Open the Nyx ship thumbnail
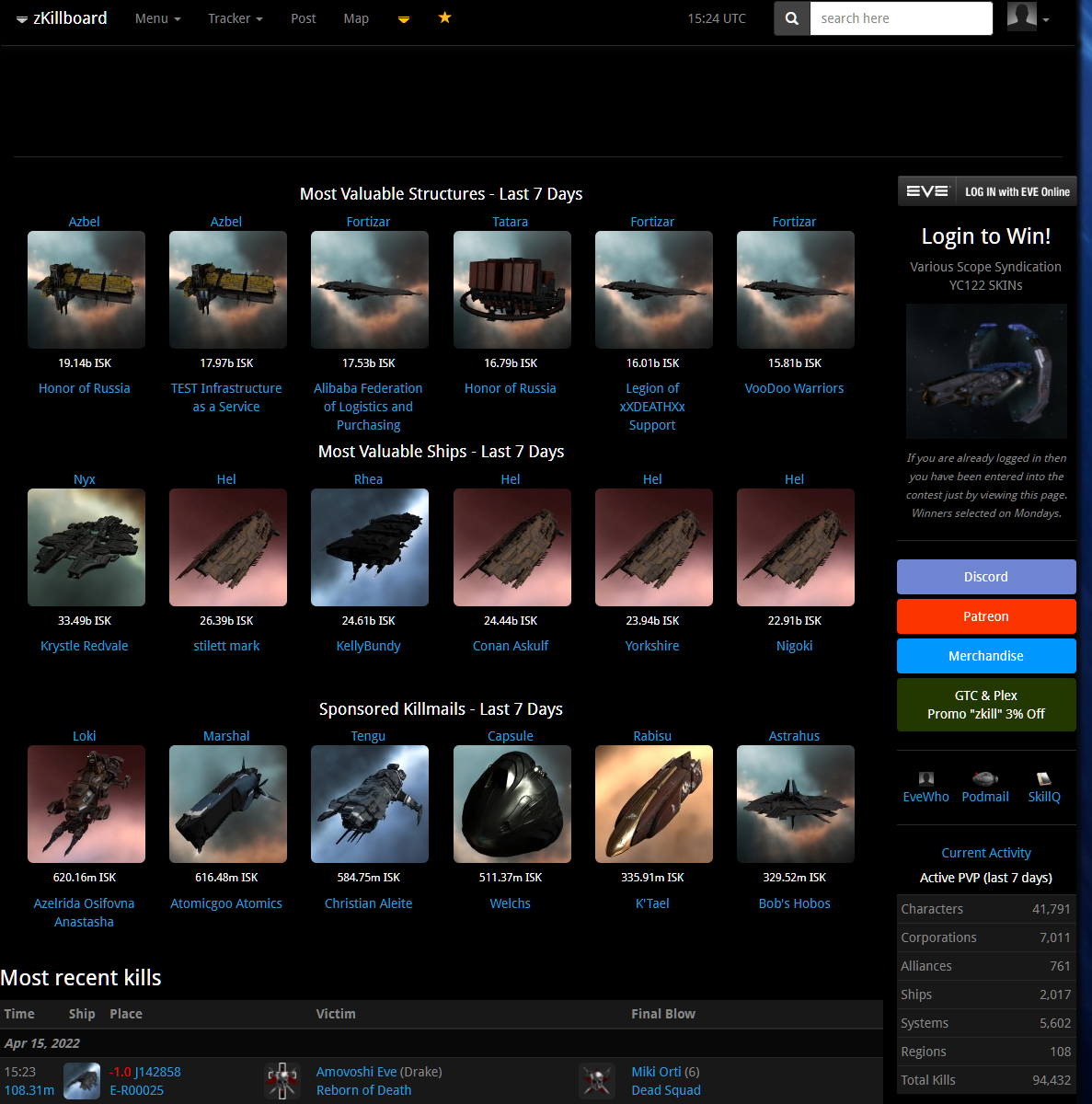The width and height of the screenshot is (1092, 1104). pyautogui.click(x=86, y=547)
